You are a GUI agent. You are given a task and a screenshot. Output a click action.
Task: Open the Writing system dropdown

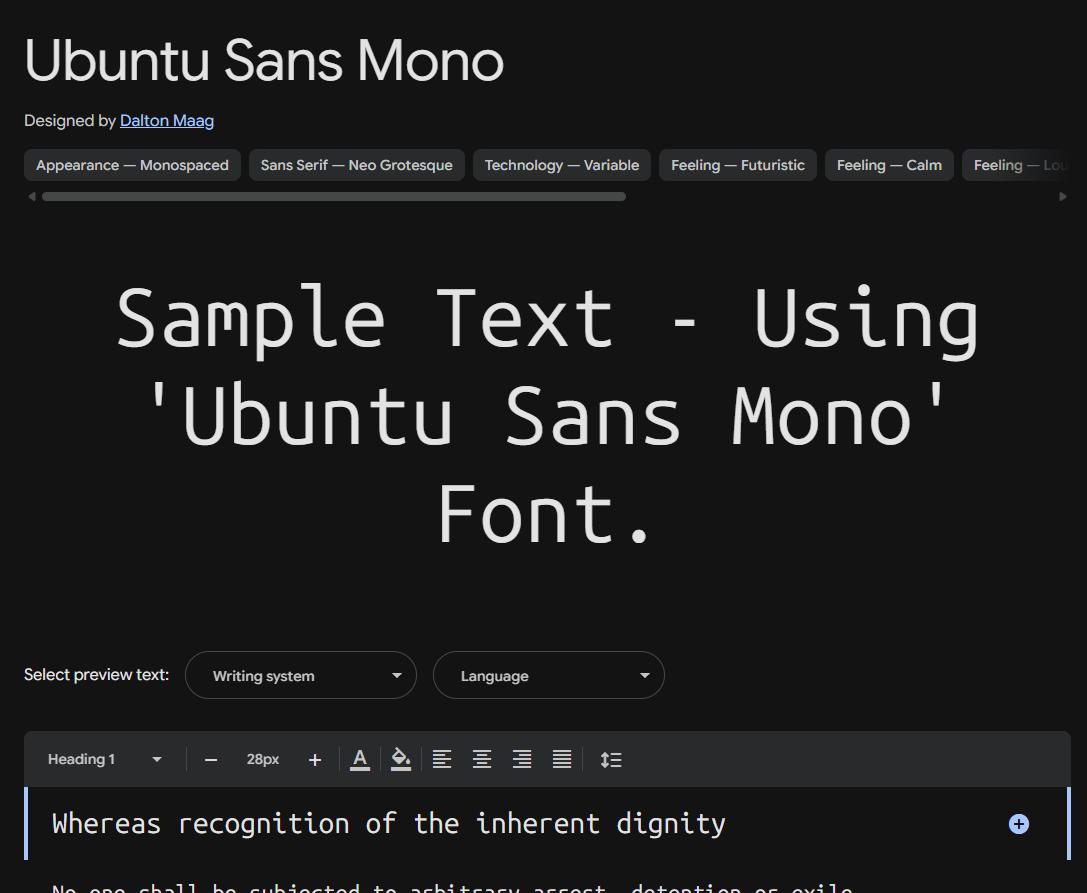(301, 675)
